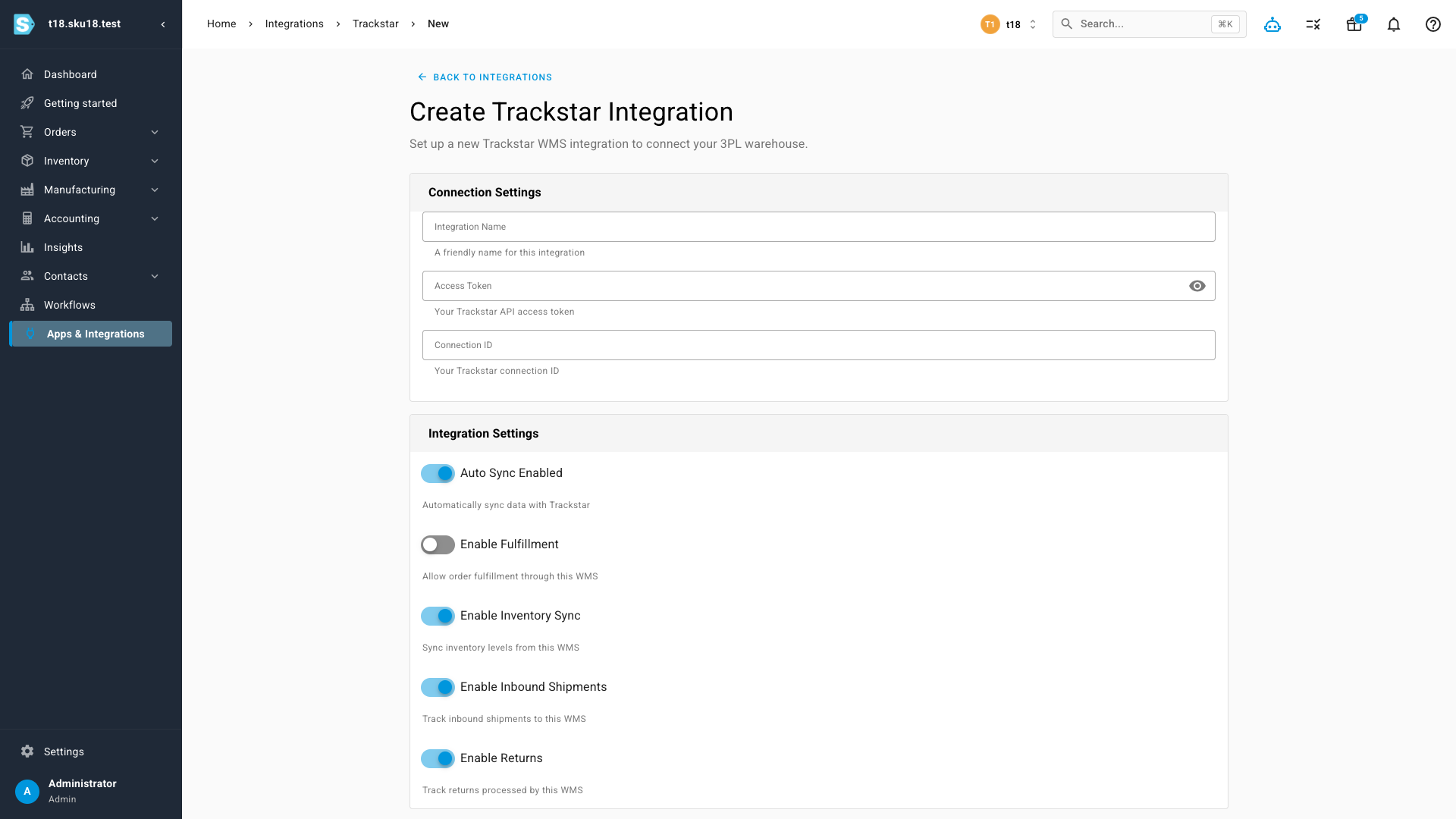Click the Contacts people icon

tap(27, 276)
